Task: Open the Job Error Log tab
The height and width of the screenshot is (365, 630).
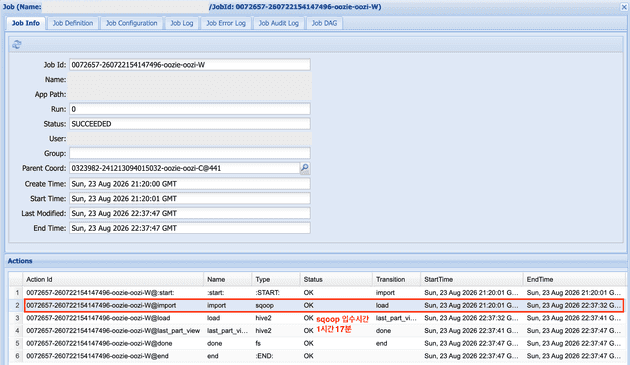Action: tap(226, 23)
